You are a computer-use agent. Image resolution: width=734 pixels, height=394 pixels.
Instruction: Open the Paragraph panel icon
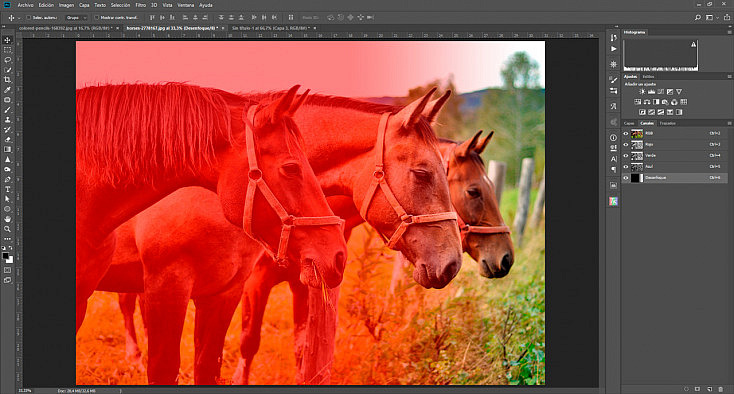(614, 170)
